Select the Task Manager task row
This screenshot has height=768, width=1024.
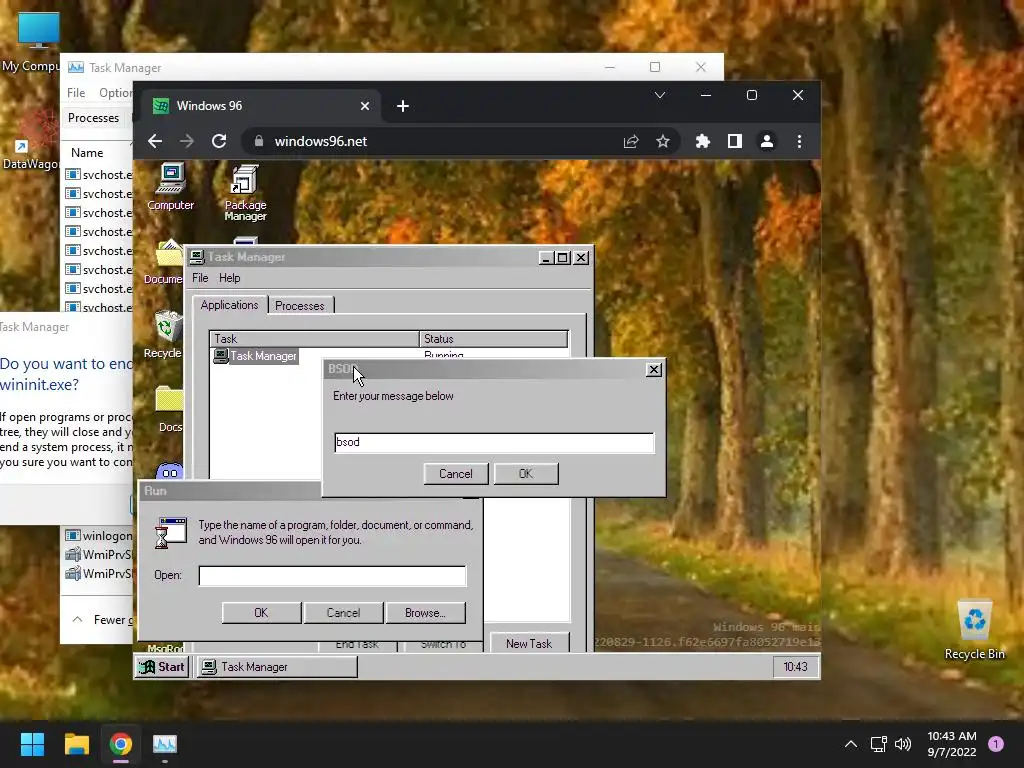tap(255, 356)
